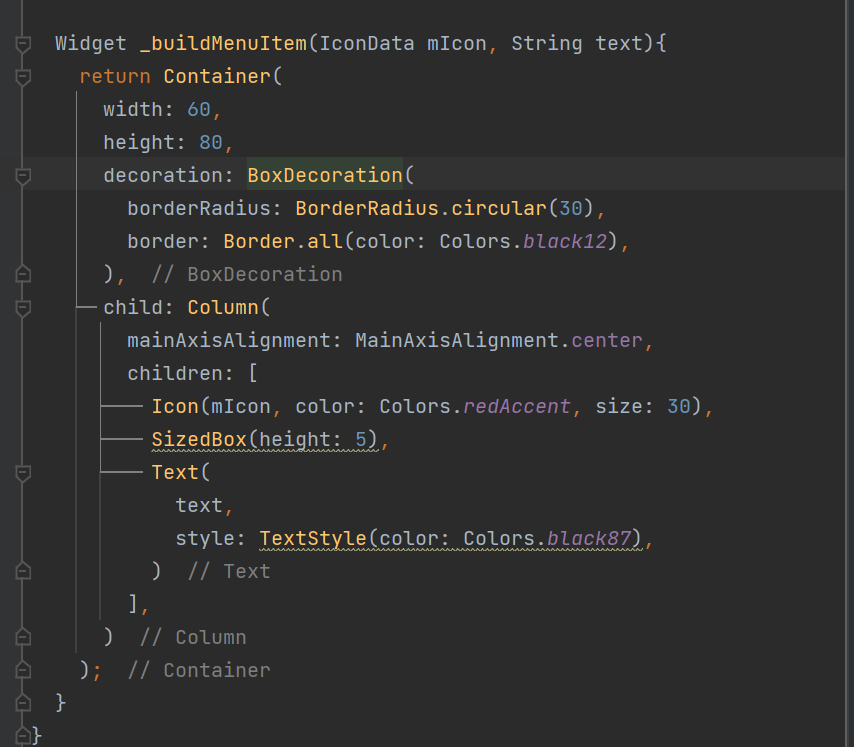This screenshot has height=747, width=854.
Task: Click the fold end marker at // BoxDecoration
Action: tap(23, 274)
